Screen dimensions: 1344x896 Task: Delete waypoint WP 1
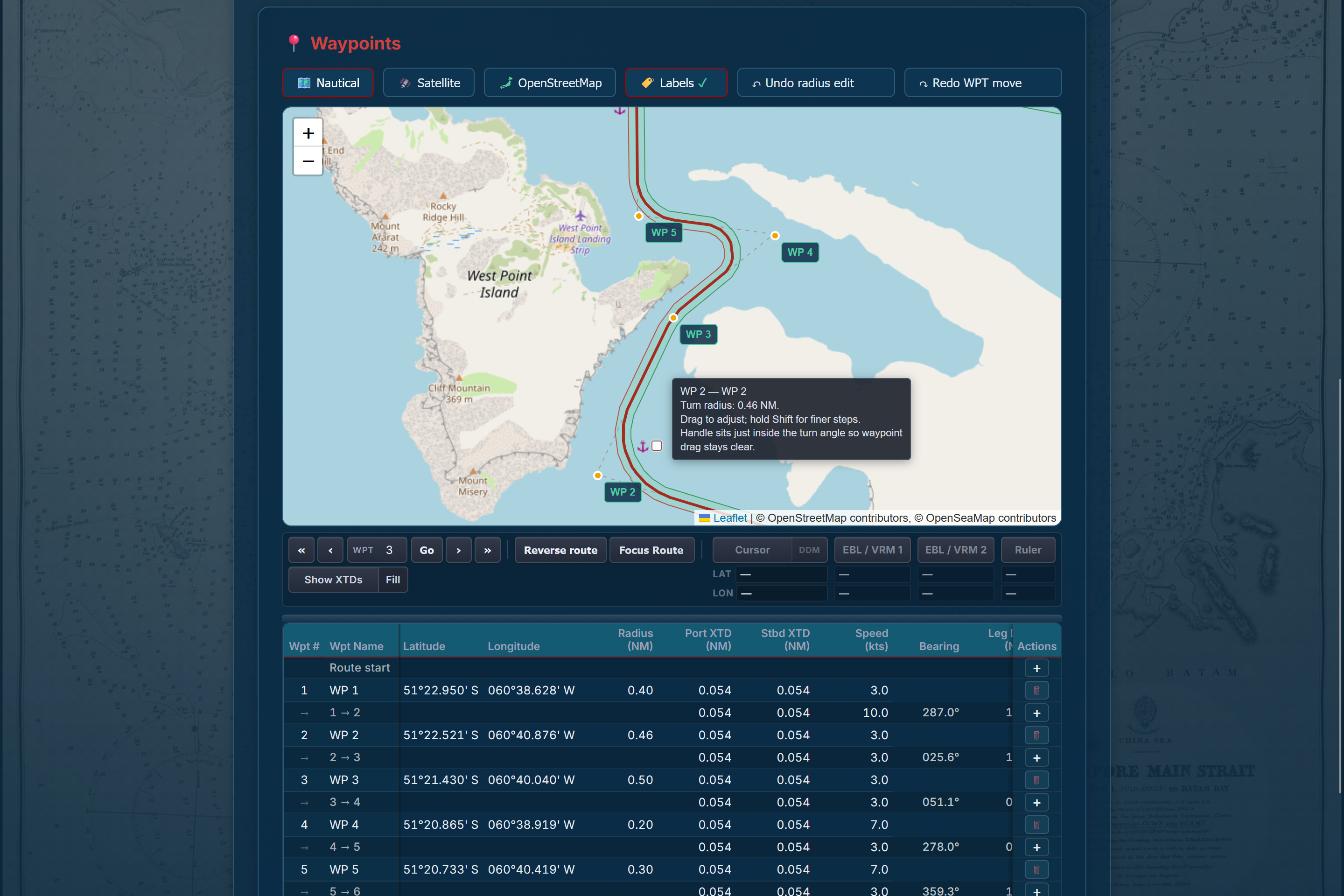pos(1036,690)
